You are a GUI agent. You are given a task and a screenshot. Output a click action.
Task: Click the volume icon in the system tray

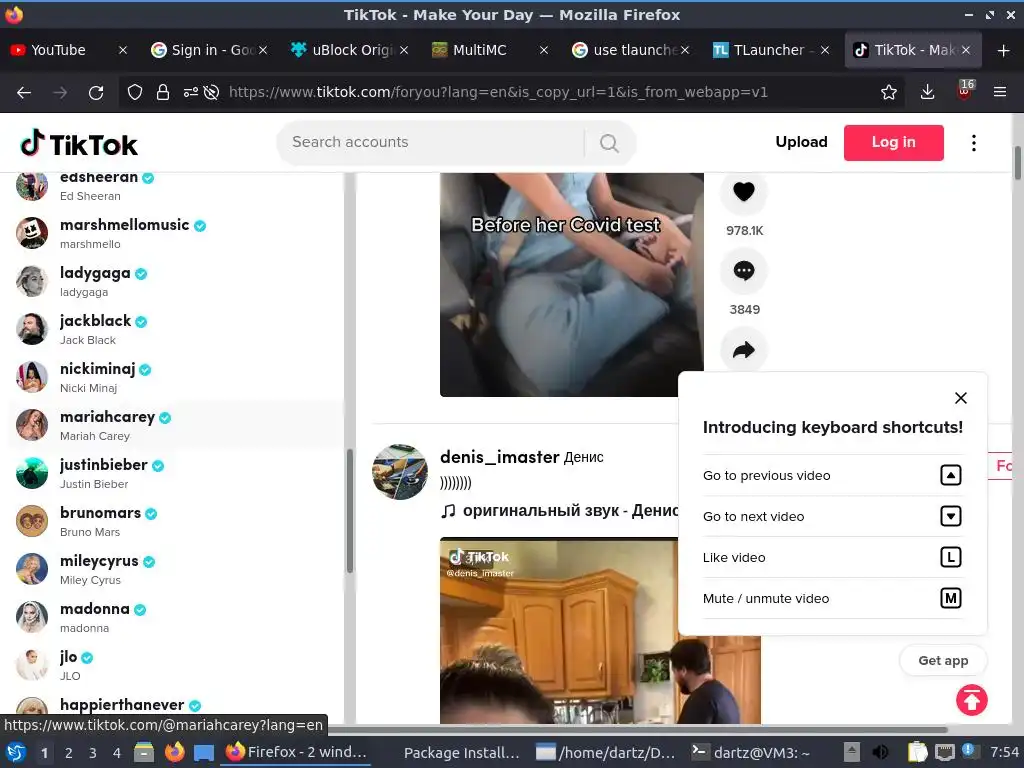point(880,752)
